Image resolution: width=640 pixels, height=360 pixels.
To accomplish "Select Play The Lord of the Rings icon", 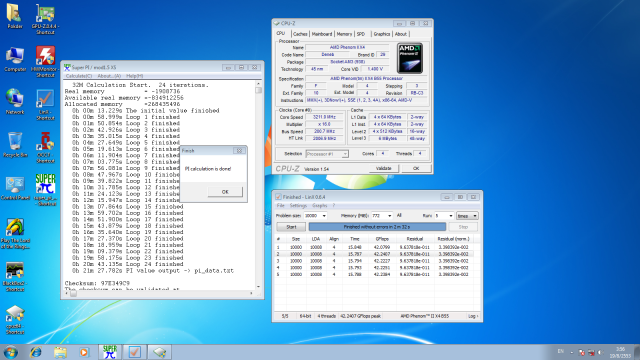I will pyautogui.click(x=15, y=233).
